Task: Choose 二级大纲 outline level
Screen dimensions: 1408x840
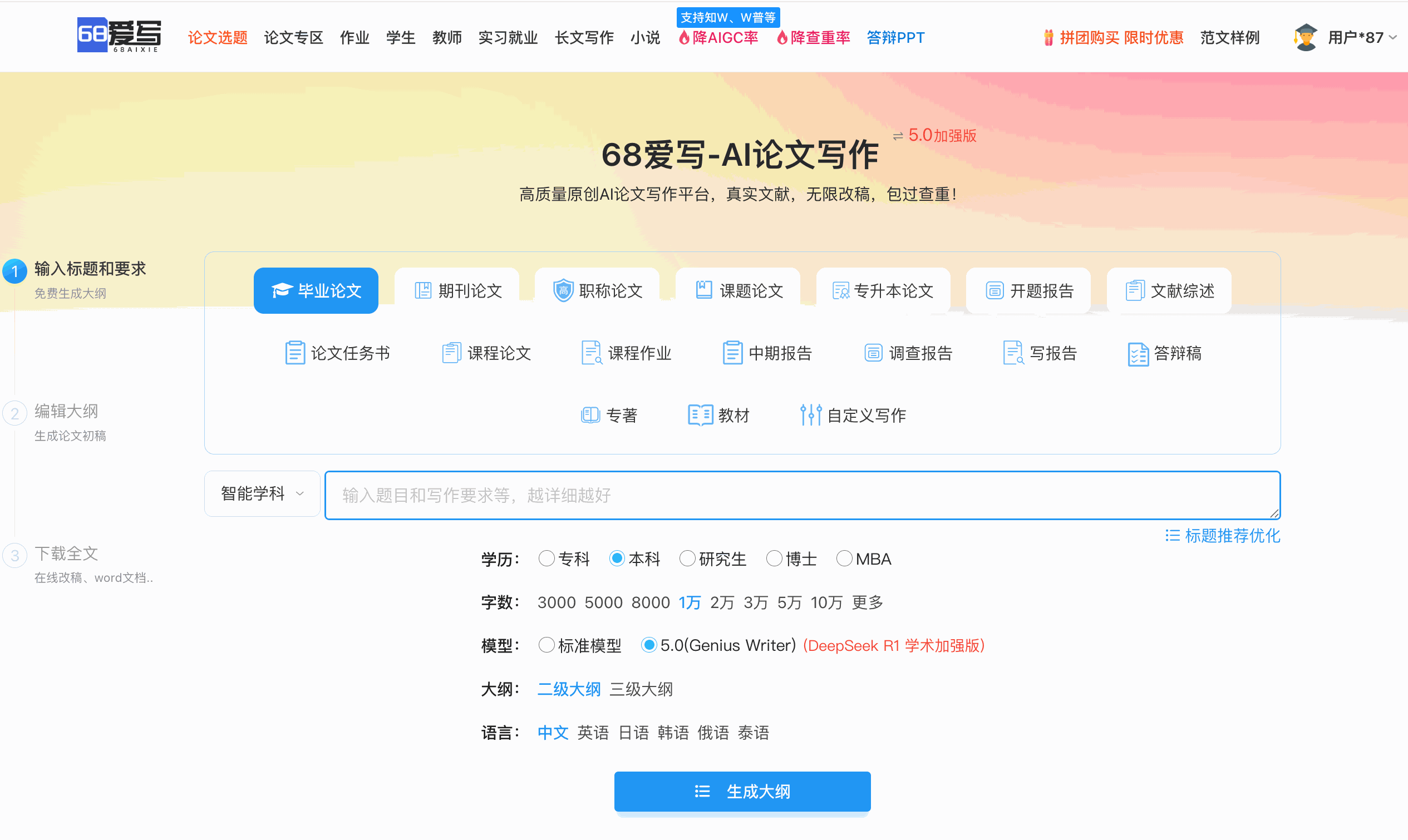Action: click(569, 689)
